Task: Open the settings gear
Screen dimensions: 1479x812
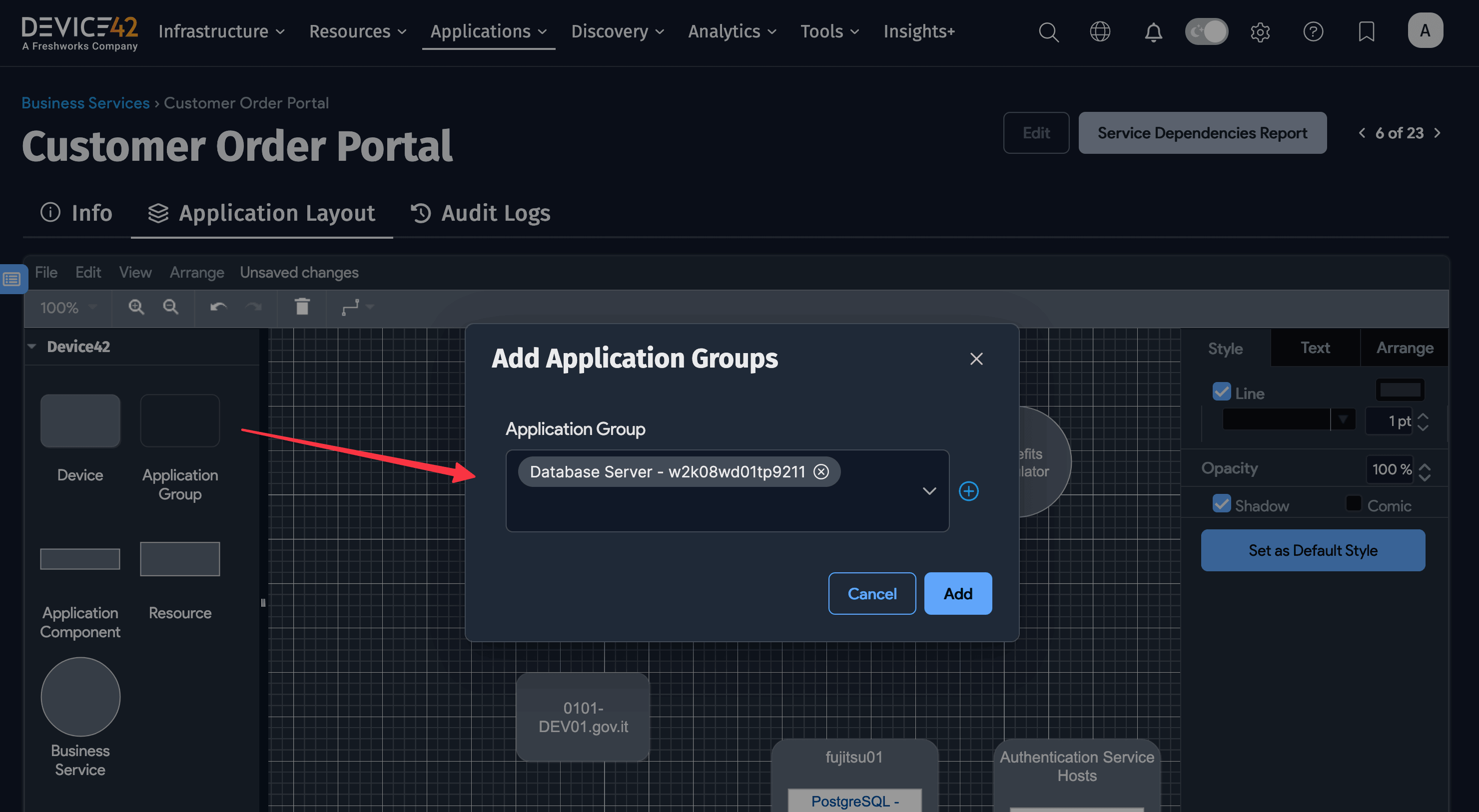Action: pyautogui.click(x=1260, y=31)
